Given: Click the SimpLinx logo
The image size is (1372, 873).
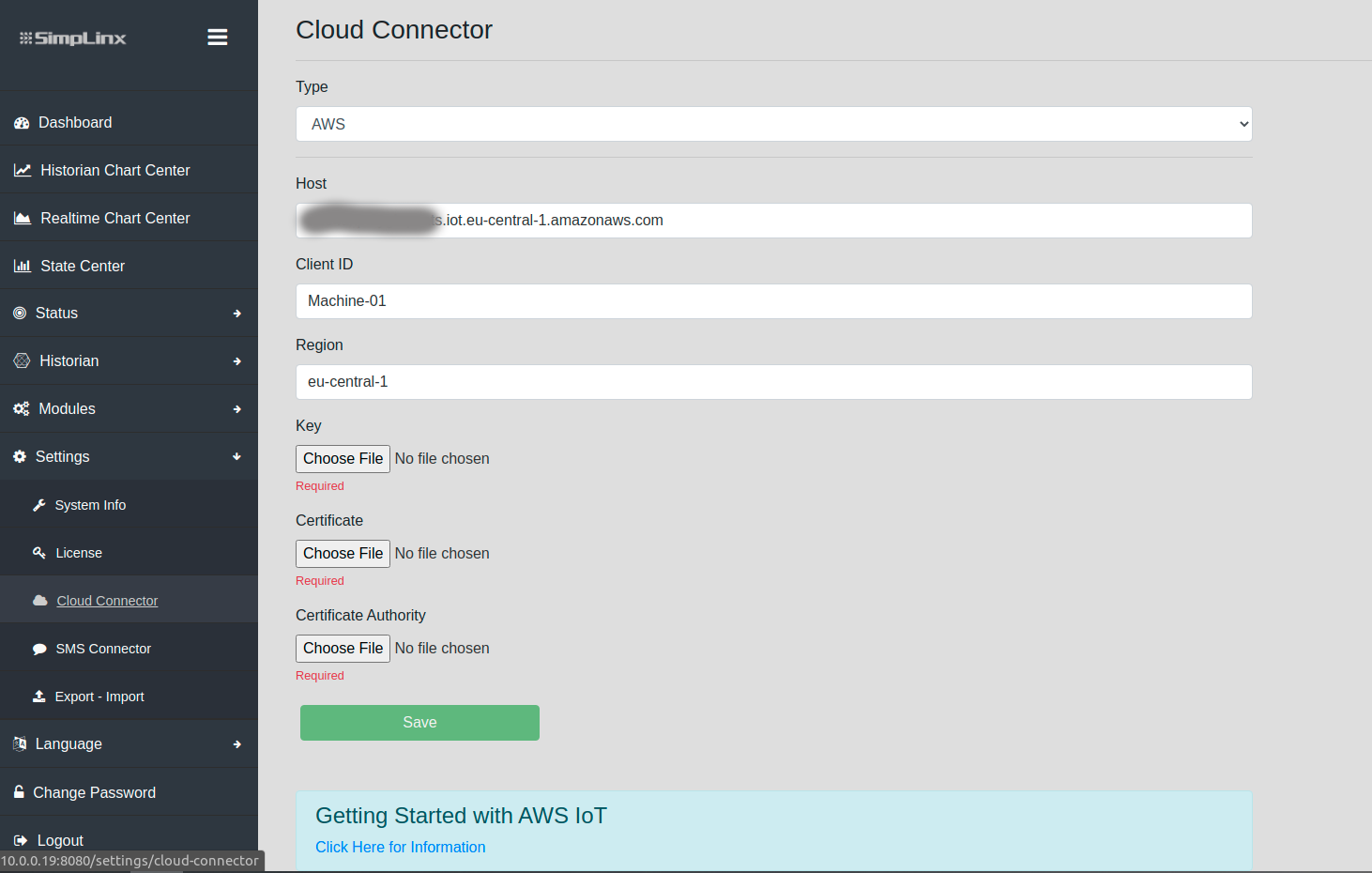Looking at the screenshot, I should point(73,38).
